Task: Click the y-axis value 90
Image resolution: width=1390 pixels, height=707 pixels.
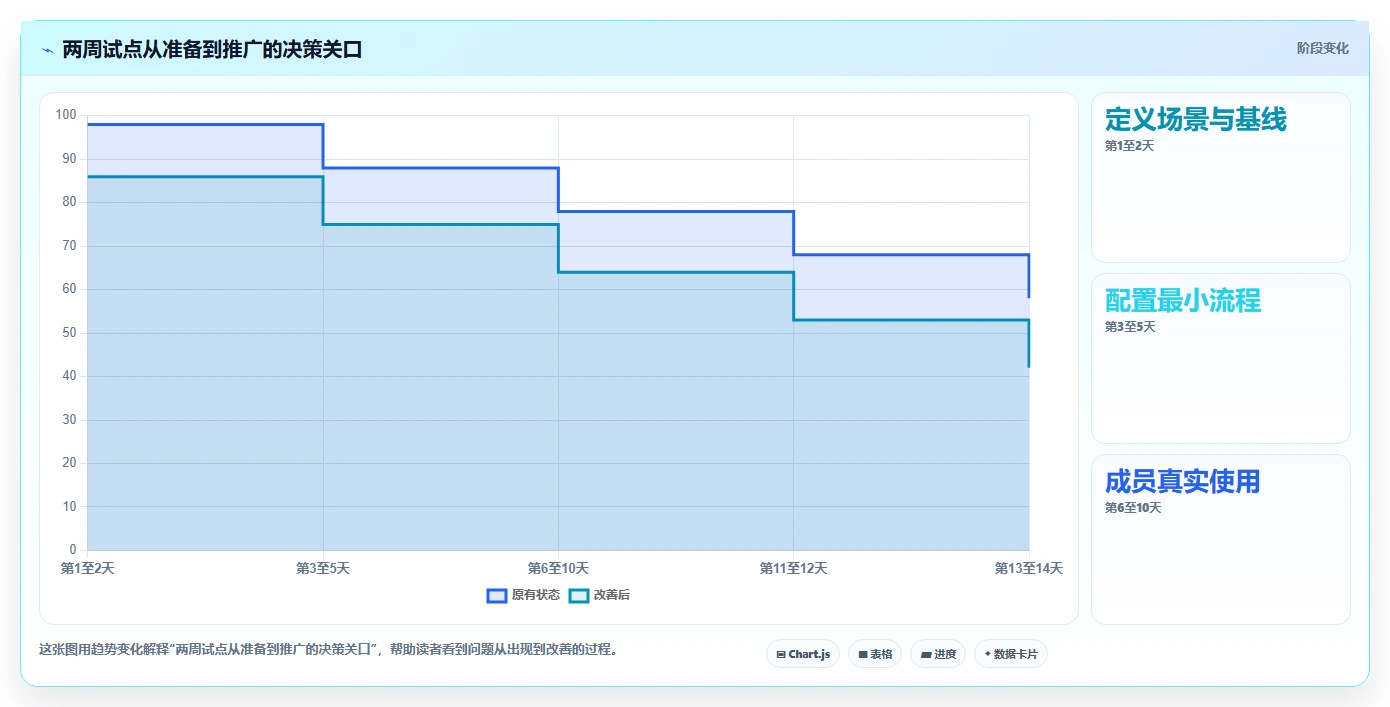Action: (69, 159)
